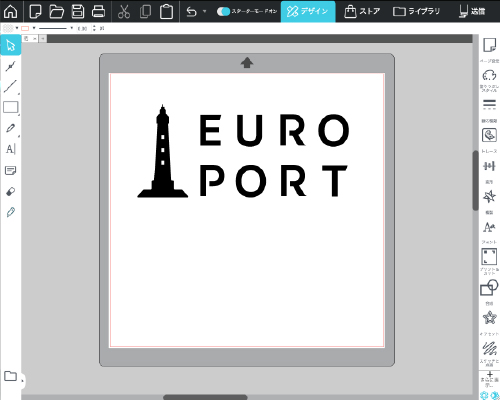The image size is (500, 400).
Task: Choose the Select arrow tool
Action: (11, 45)
